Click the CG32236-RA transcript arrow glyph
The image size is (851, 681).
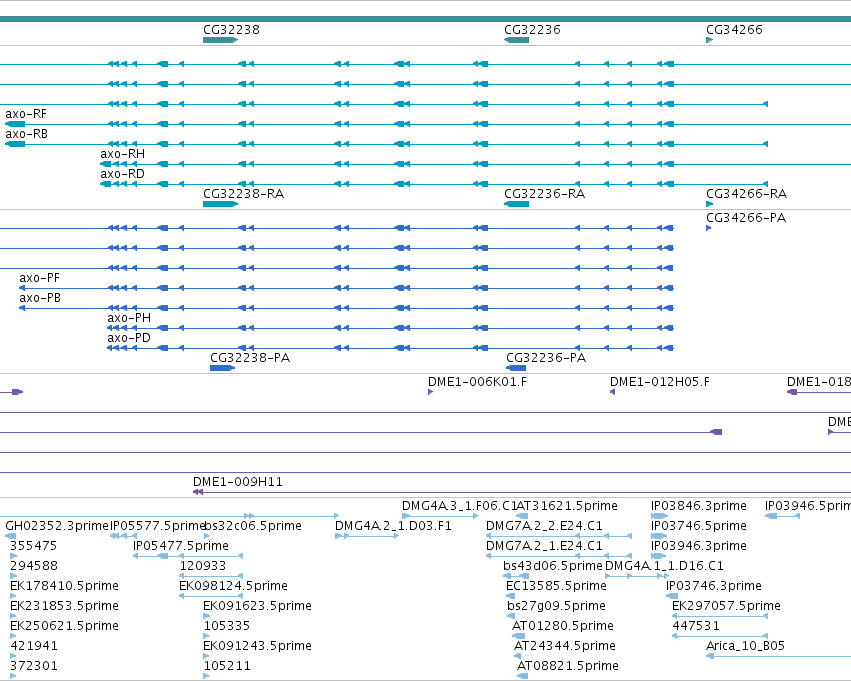pyautogui.click(x=516, y=204)
